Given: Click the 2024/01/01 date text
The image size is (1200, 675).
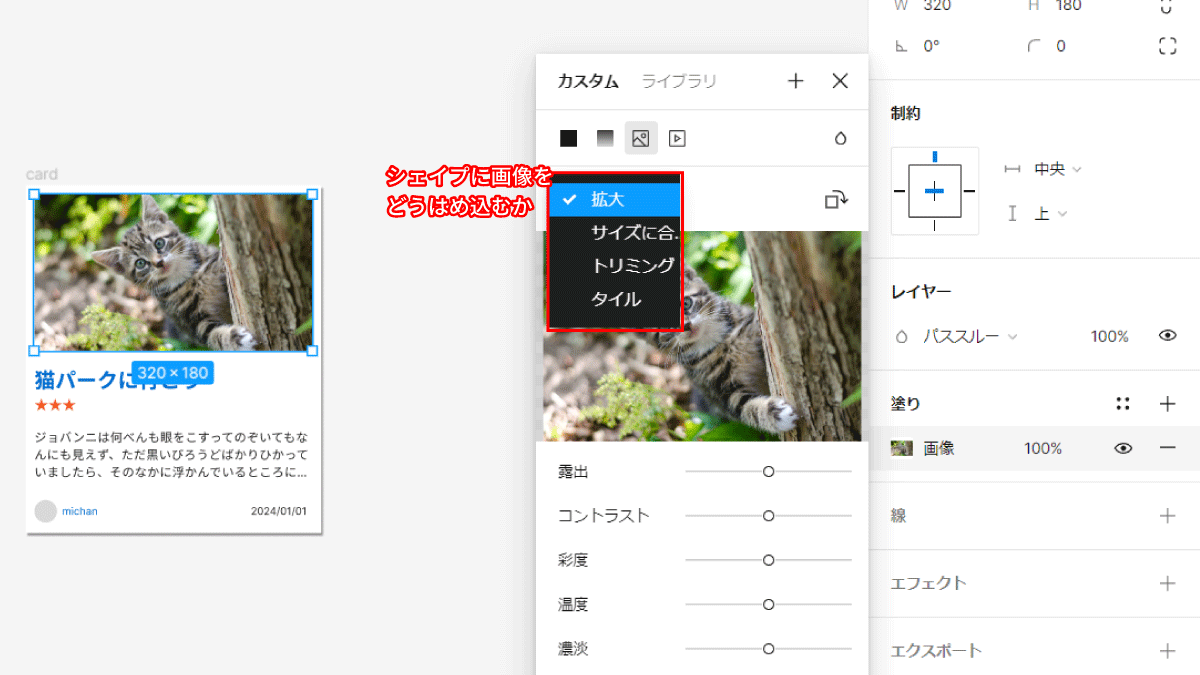Looking at the screenshot, I should pos(279,511).
